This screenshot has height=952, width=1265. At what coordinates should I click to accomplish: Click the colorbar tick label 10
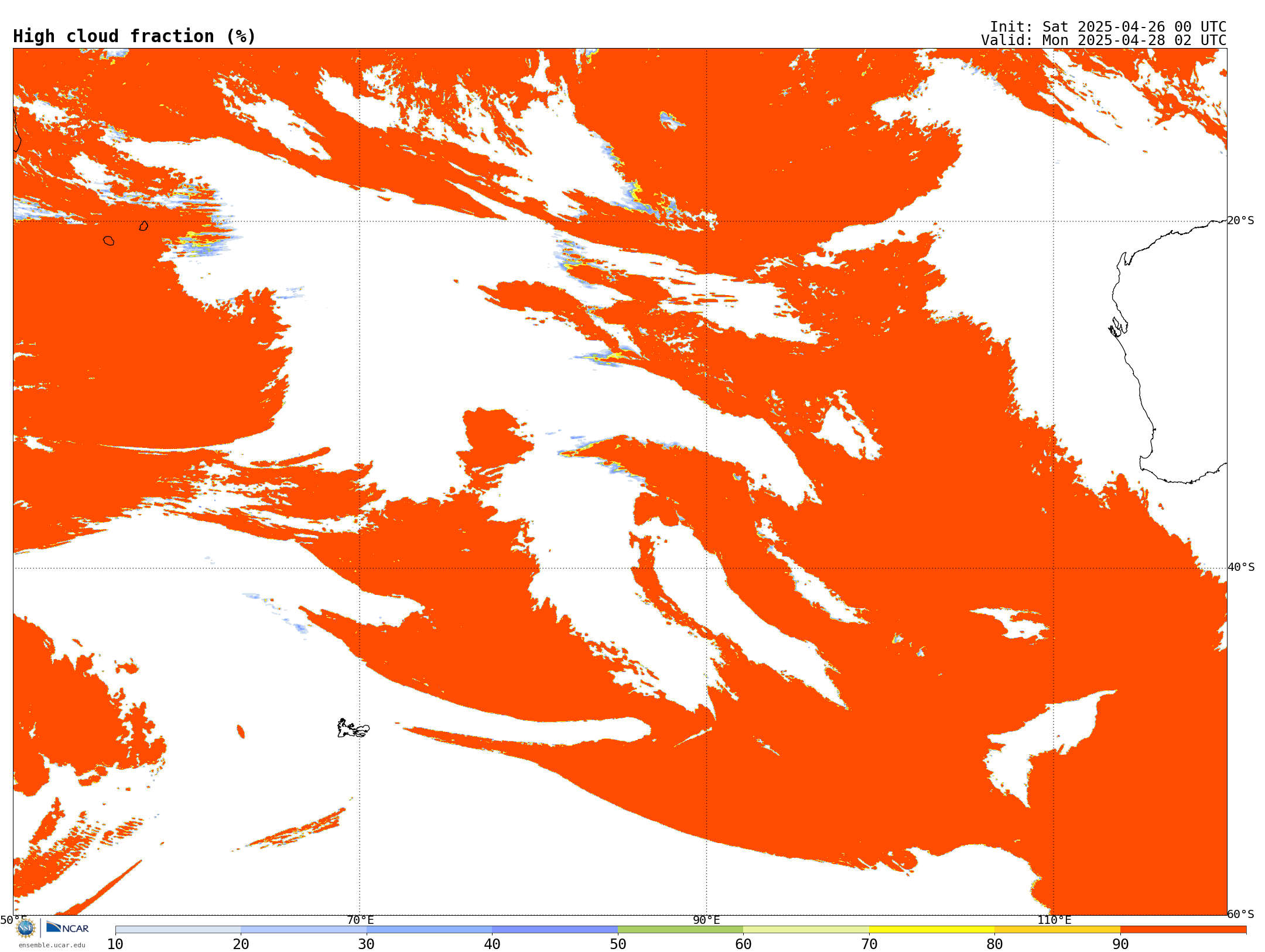115,944
